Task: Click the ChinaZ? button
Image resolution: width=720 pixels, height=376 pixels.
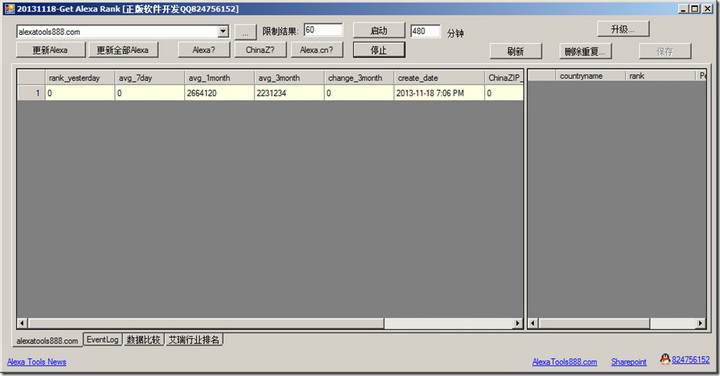Action: click(x=260, y=50)
